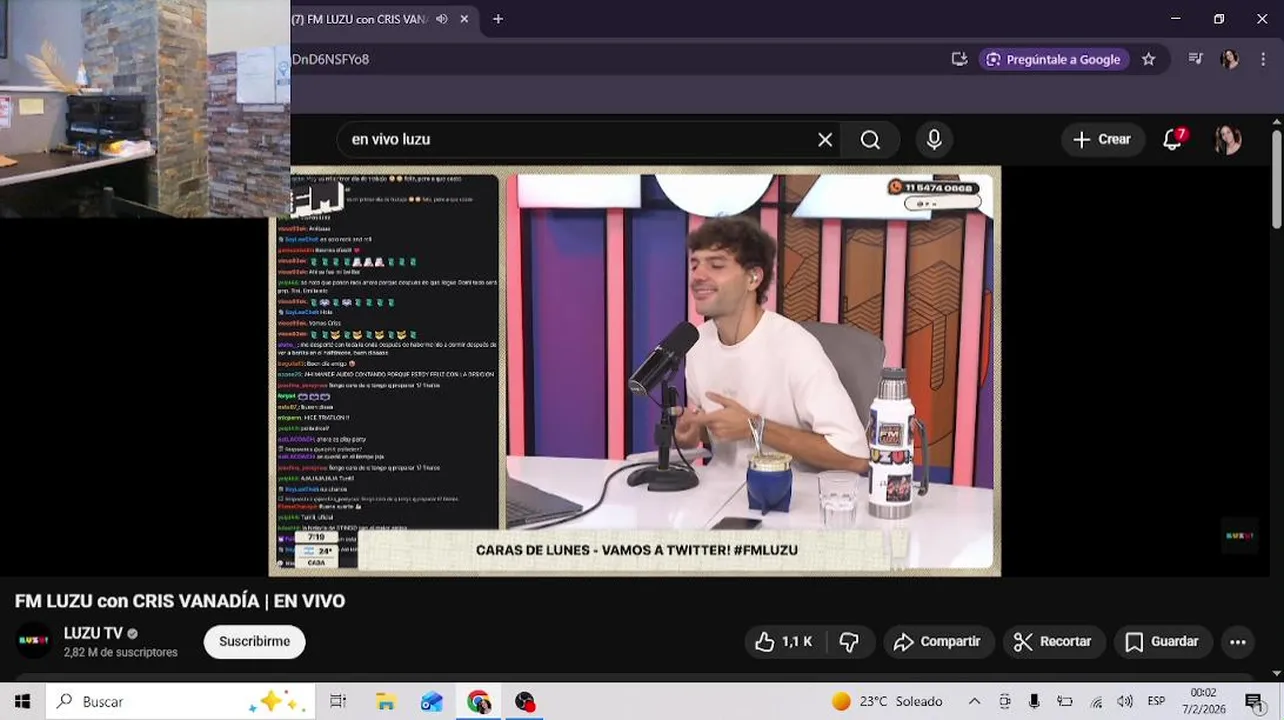Open the LUZU TV channel avatar
Image resolution: width=1284 pixels, height=720 pixels.
click(33, 641)
